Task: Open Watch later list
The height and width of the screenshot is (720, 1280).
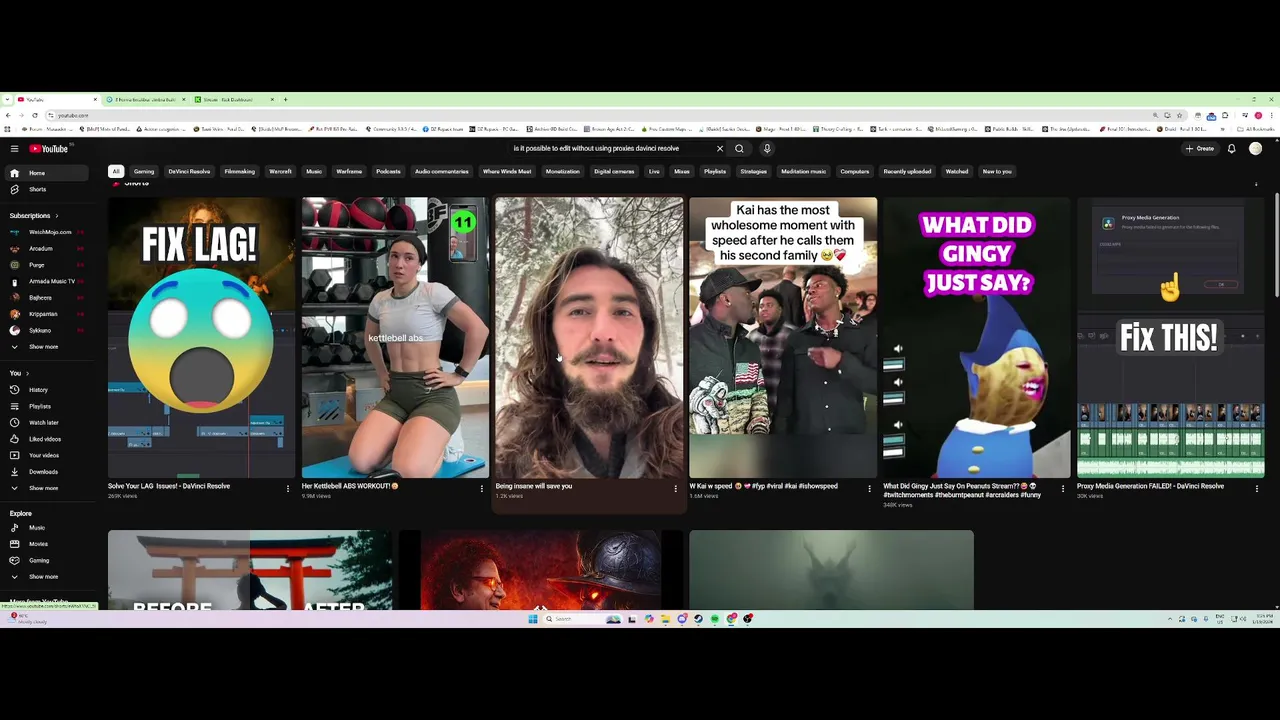Action: click(48, 423)
